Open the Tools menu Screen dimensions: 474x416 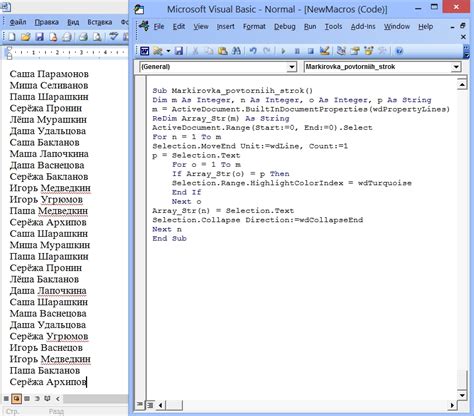(x=333, y=27)
